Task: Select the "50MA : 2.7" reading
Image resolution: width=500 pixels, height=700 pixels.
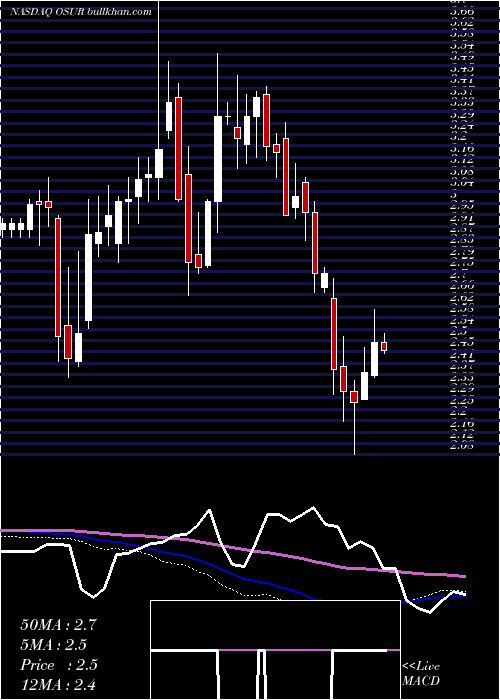Action: [x=58, y=625]
